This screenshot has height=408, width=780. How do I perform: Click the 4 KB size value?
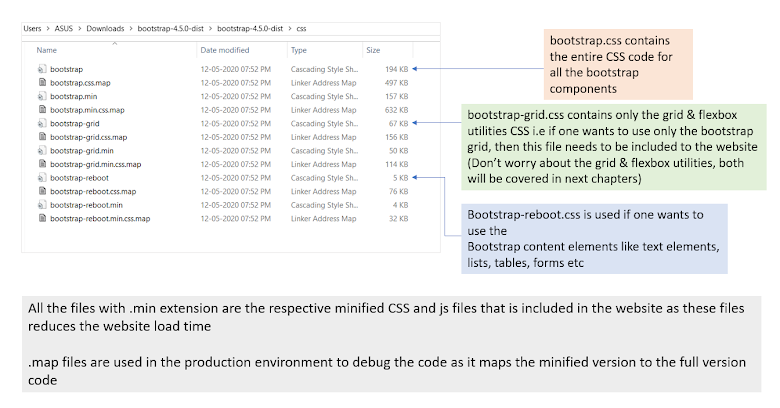point(400,204)
